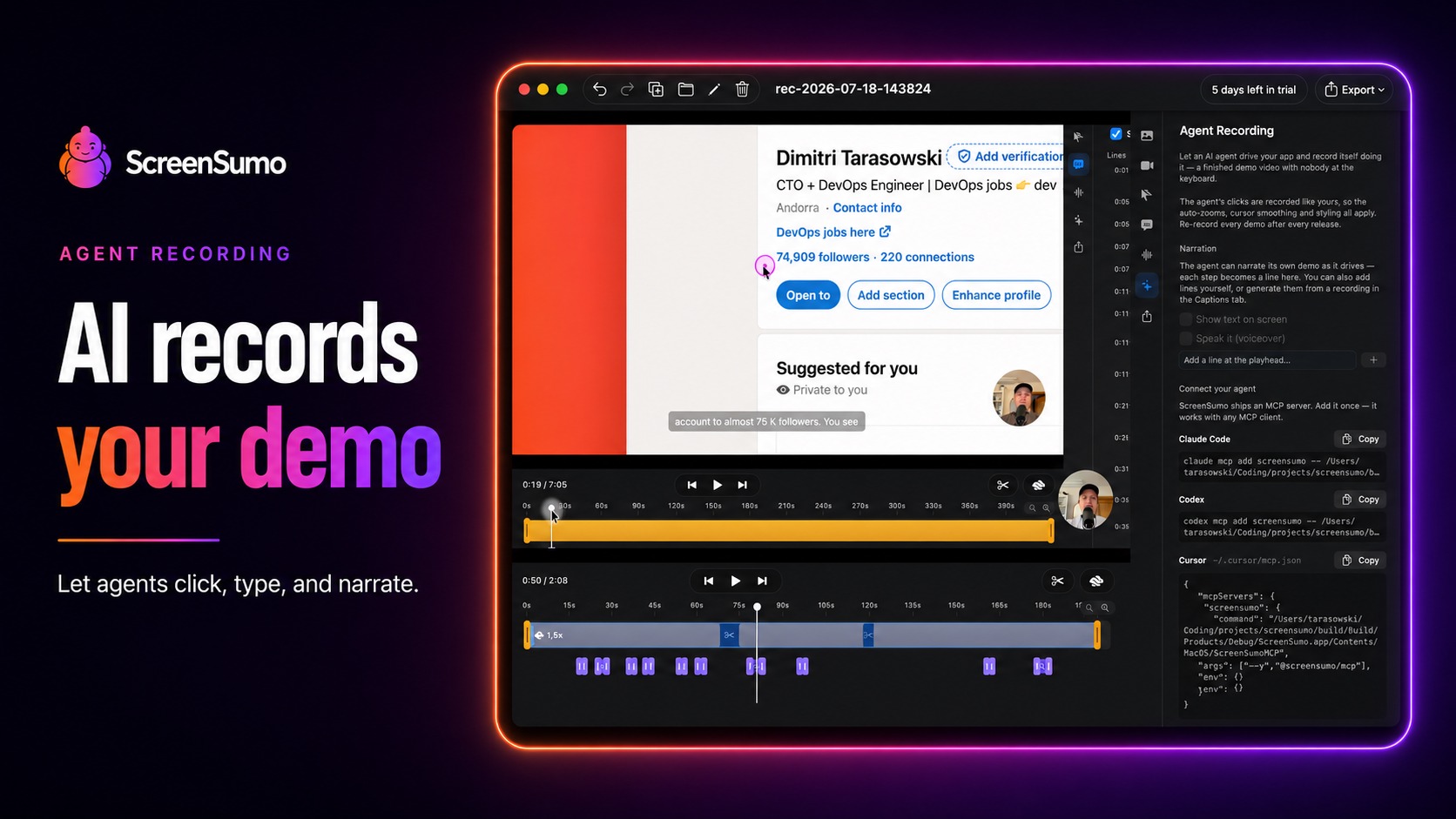Select the first scissors cut marker near 75s
The width and height of the screenshot is (1456, 819).
[x=730, y=635]
